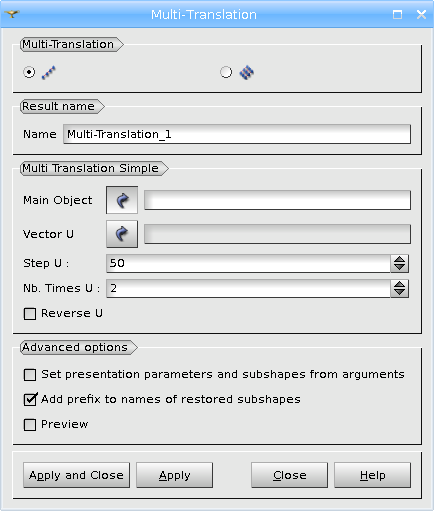Click the SALOME logo in the title bar
The height and width of the screenshot is (511, 434).
point(12,14)
